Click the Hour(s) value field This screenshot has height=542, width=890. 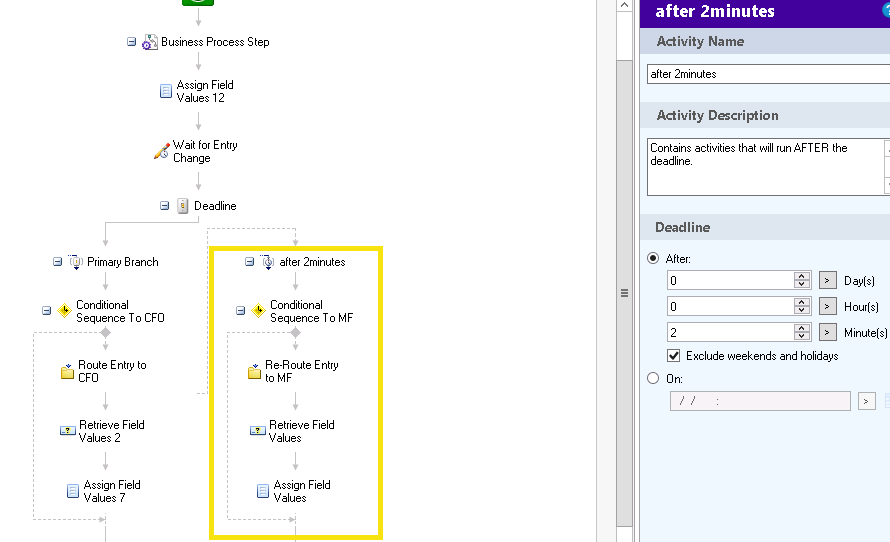click(x=731, y=306)
